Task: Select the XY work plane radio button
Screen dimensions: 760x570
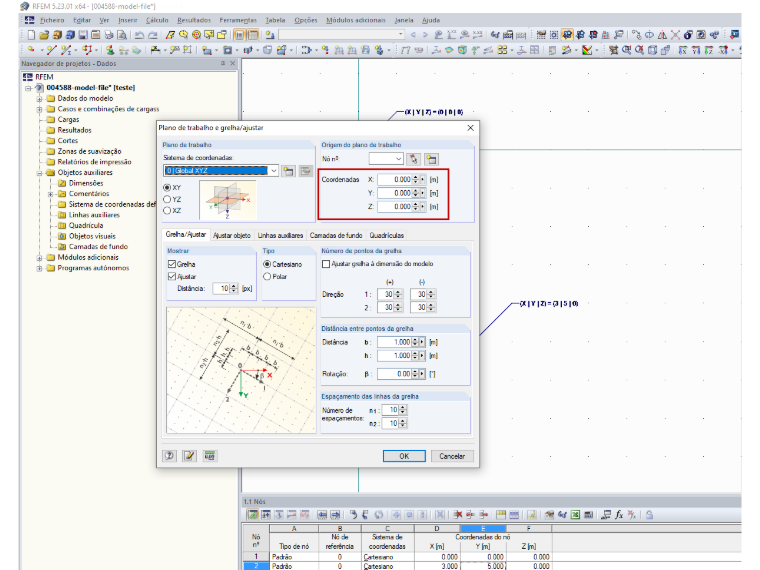Action: tap(167, 188)
